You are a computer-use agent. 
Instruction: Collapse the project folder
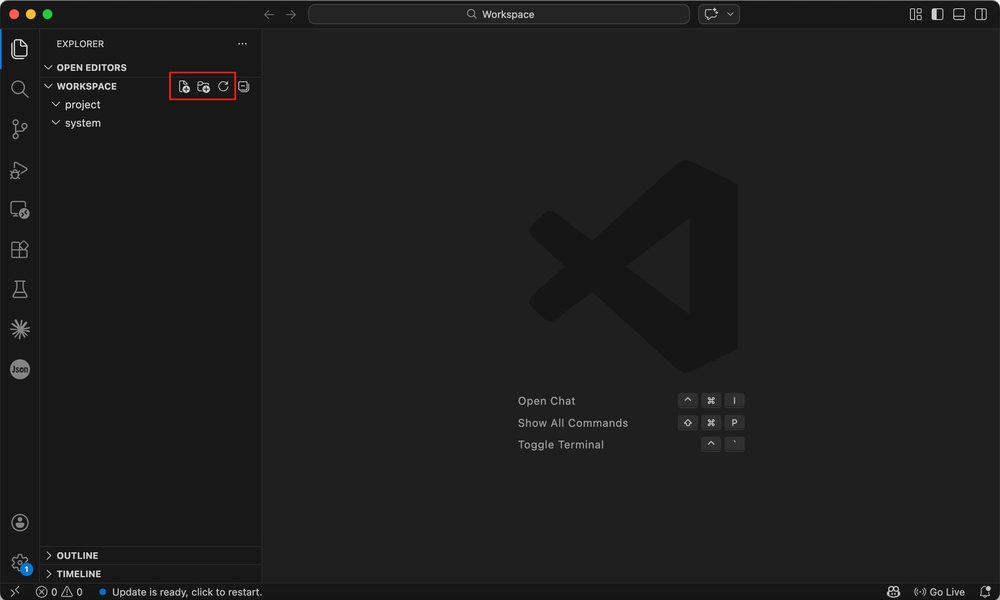(82, 105)
